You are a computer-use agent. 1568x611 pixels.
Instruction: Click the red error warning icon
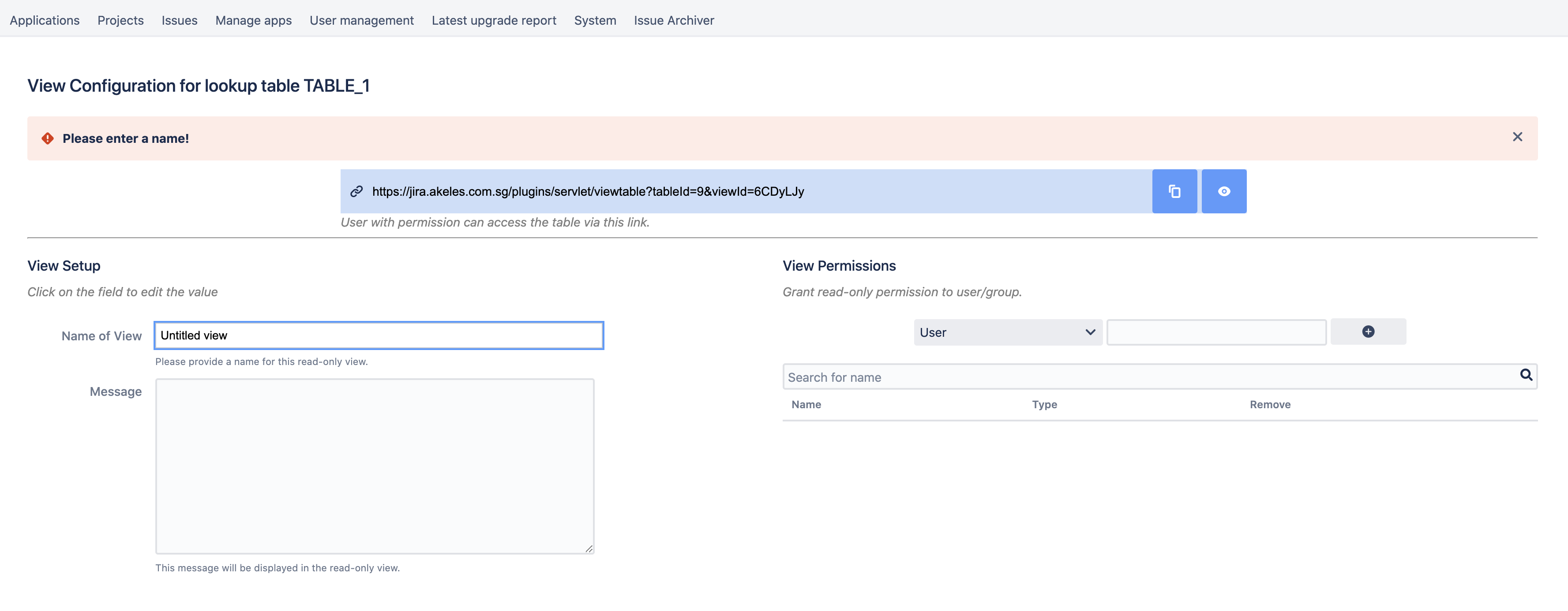tap(48, 138)
